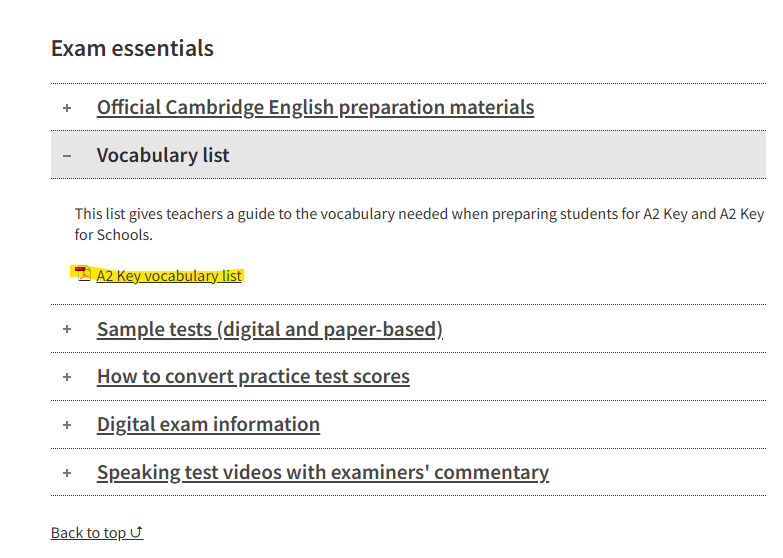The image size is (783, 558).
Task: Click the minus icon beside Vocabulary list
Action: (67, 156)
